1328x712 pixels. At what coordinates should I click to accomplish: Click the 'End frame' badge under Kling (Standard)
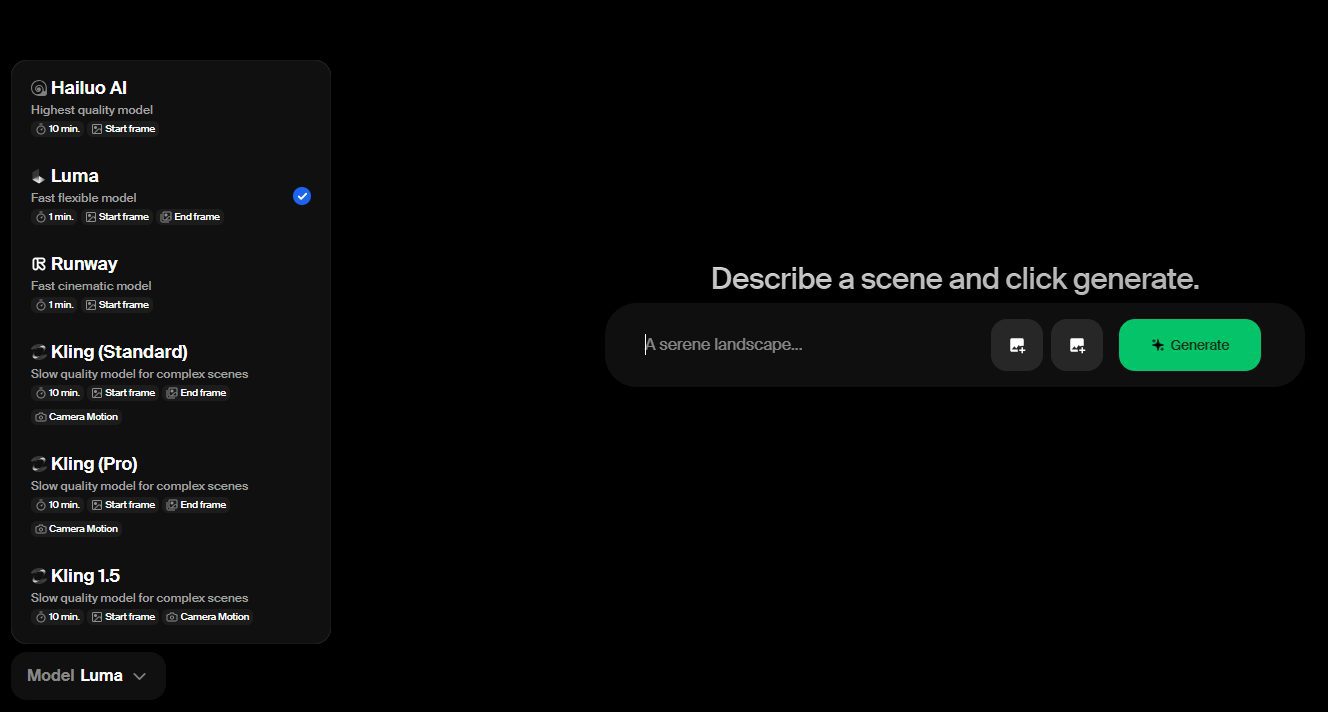click(x=196, y=393)
